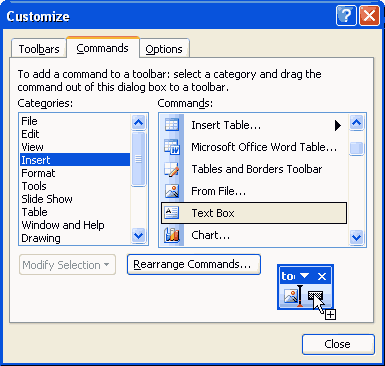Image resolution: width=385 pixels, height=366 pixels.
Task: Select the Drawing category
Action: pyautogui.click(x=75, y=238)
